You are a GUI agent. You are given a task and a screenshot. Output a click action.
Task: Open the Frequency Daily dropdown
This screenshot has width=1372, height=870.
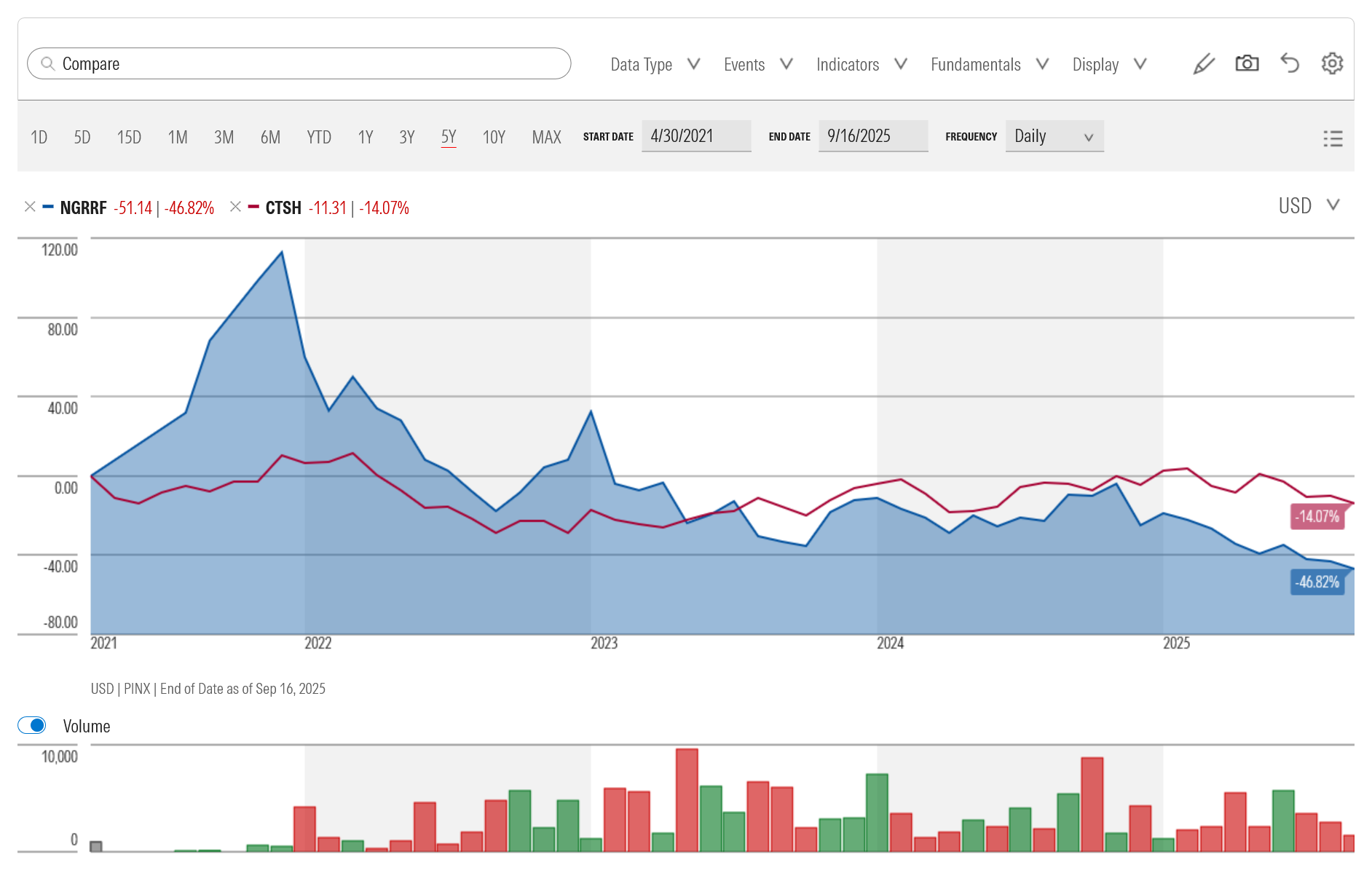1054,136
